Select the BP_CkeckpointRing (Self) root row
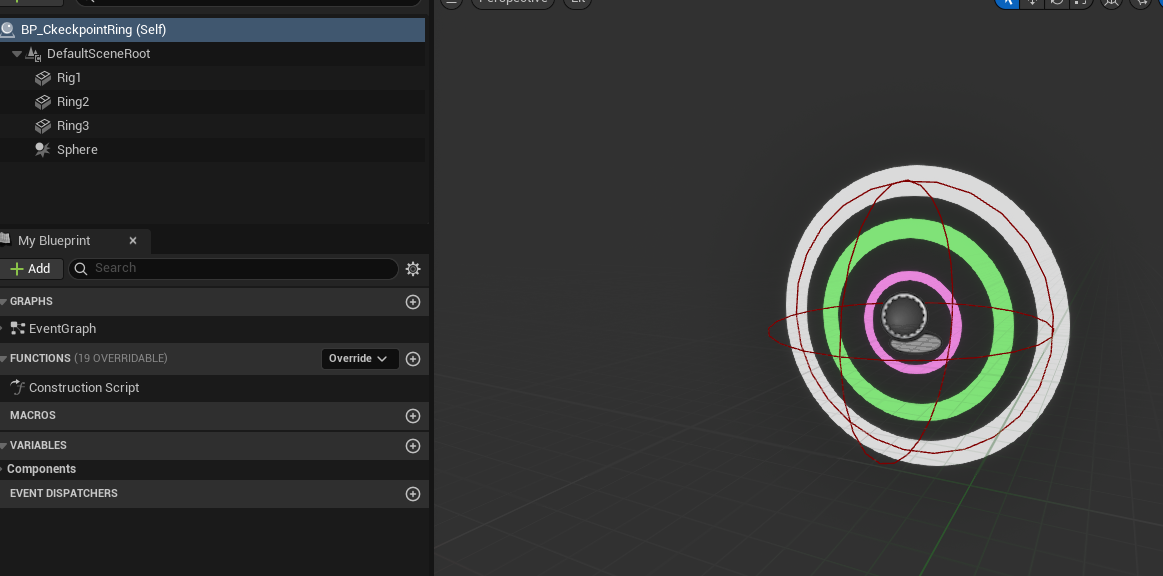The image size is (1163, 576). pyautogui.click(x=212, y=30)
